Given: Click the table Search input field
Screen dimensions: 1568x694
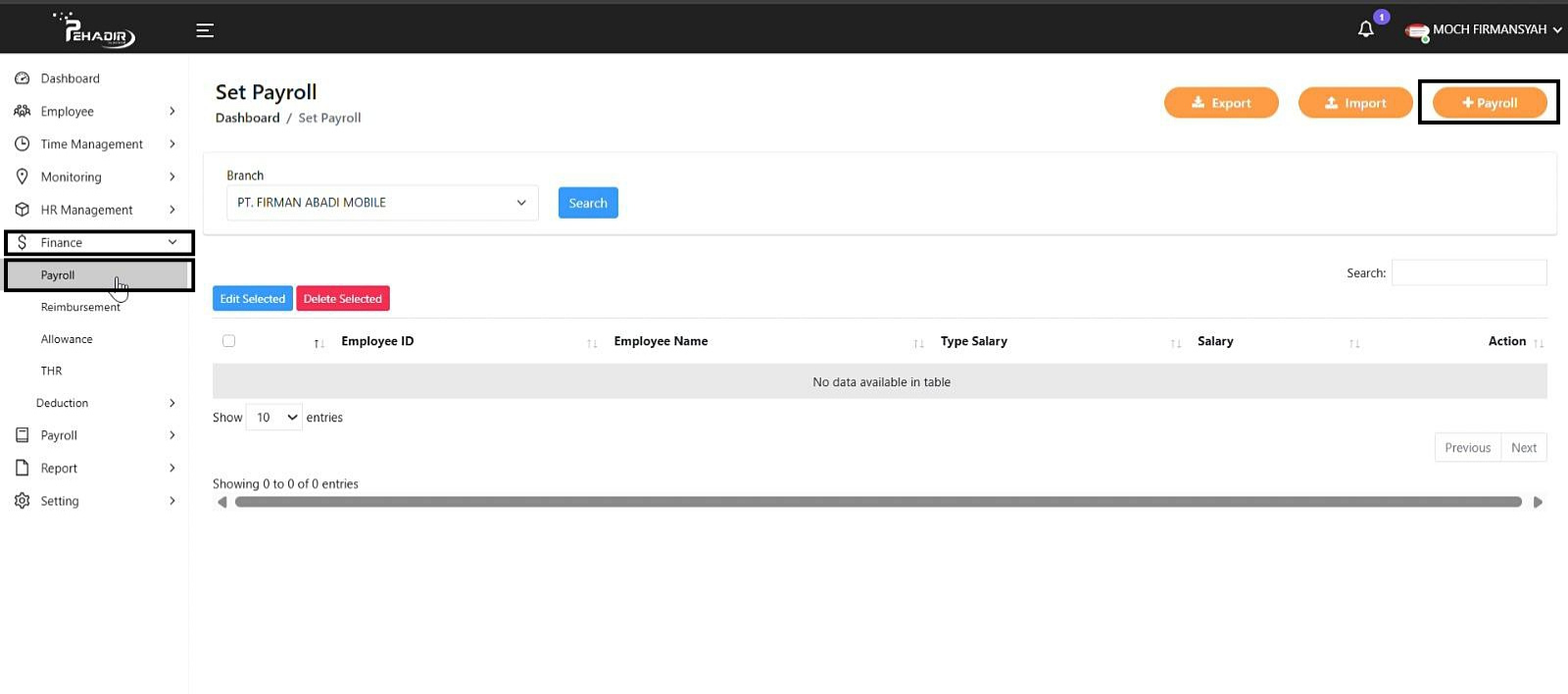Looking at the screenshot, I should (1469, 273).
